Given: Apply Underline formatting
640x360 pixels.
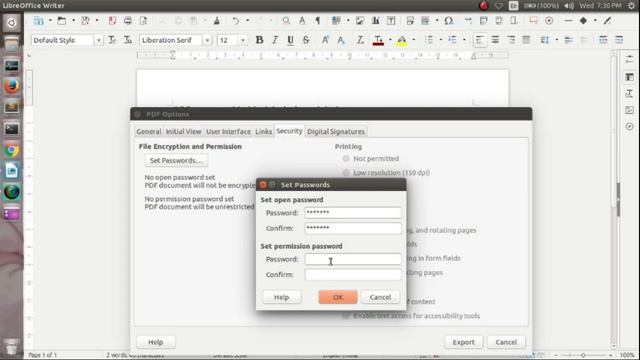Looking at the screenshot, I should click(290, 40).
